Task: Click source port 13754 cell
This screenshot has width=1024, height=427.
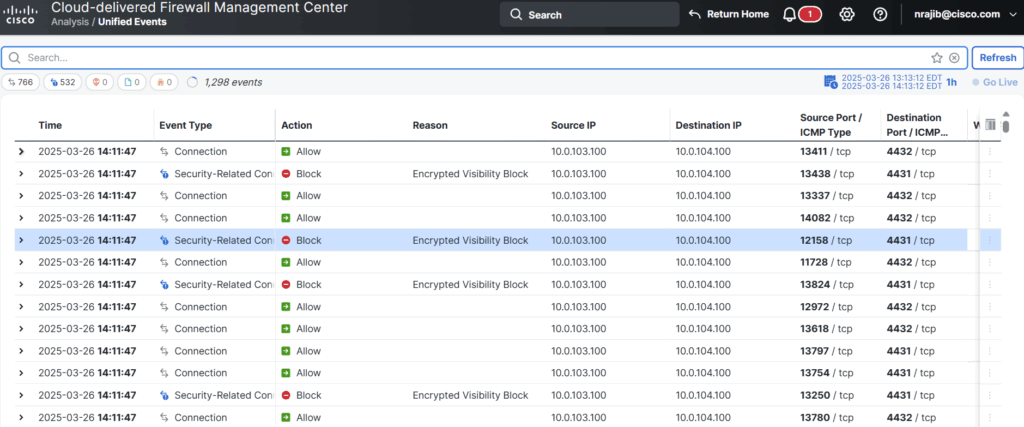Action: click(x=826, y=373)
